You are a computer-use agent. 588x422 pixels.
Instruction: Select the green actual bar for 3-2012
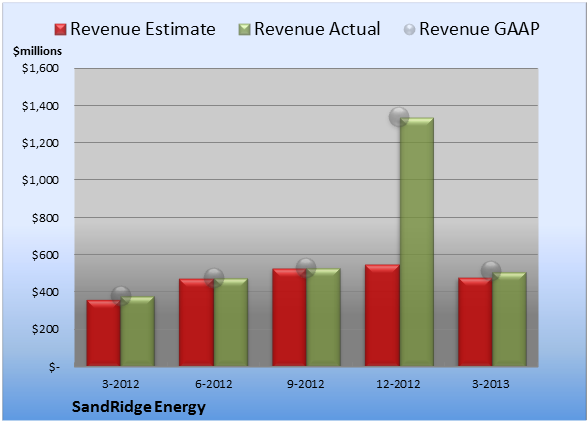(x=138, y=331)
